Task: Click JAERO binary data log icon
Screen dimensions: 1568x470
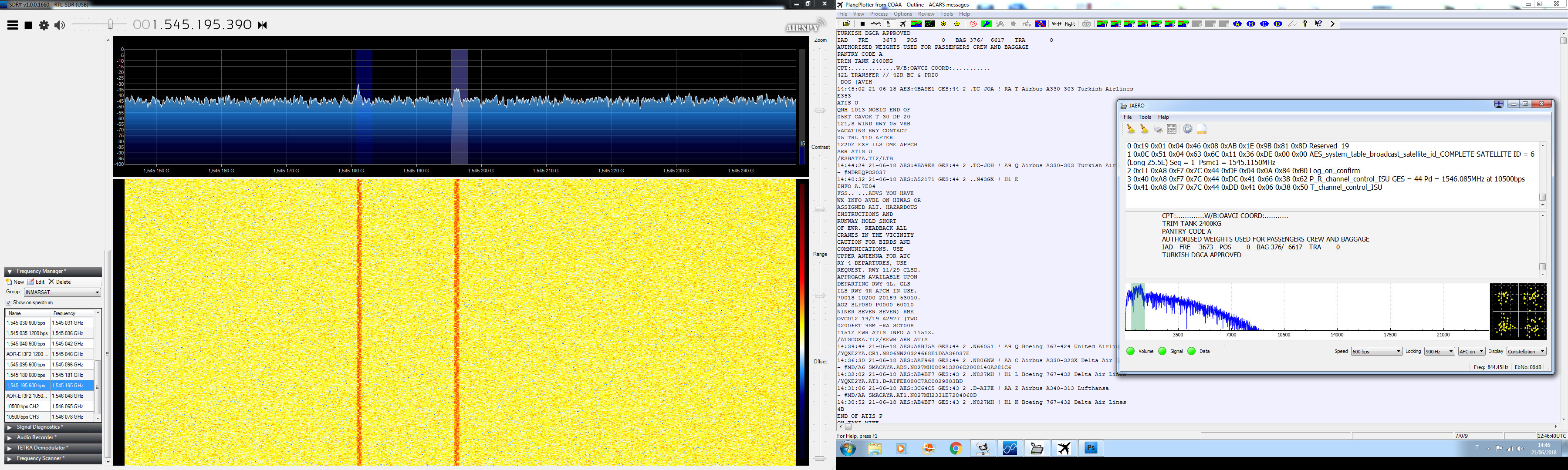Action: (1172, 129)
